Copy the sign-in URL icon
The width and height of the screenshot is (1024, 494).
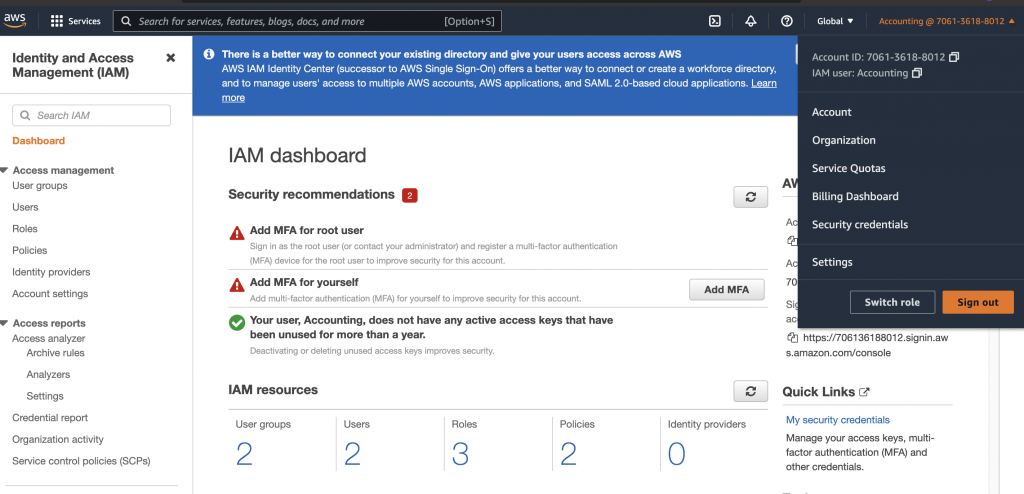tap(793, 338)
